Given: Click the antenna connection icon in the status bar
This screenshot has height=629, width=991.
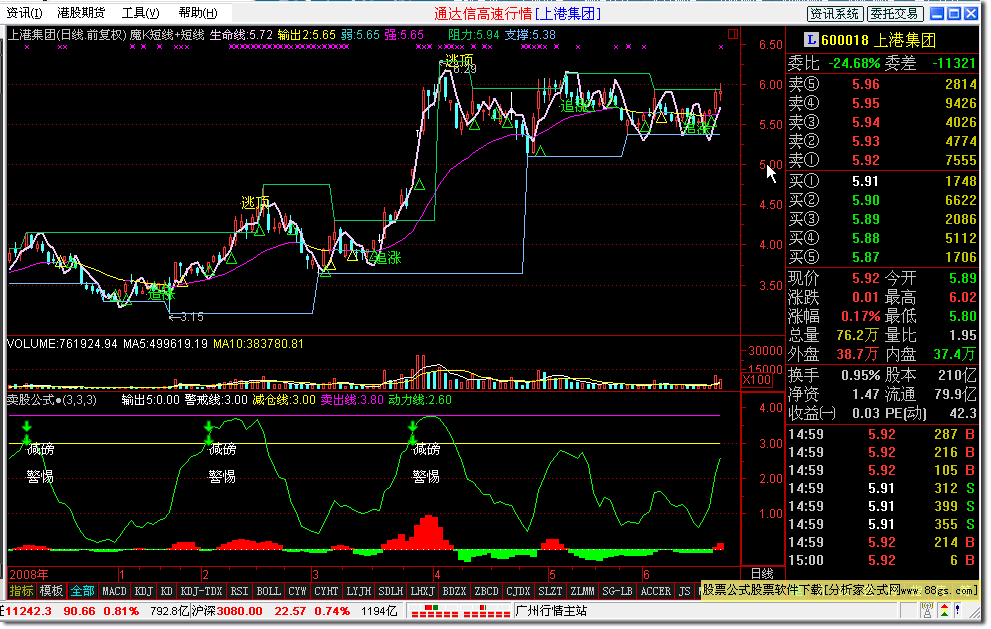Looking at the screenshot, I should coord(927,611).
